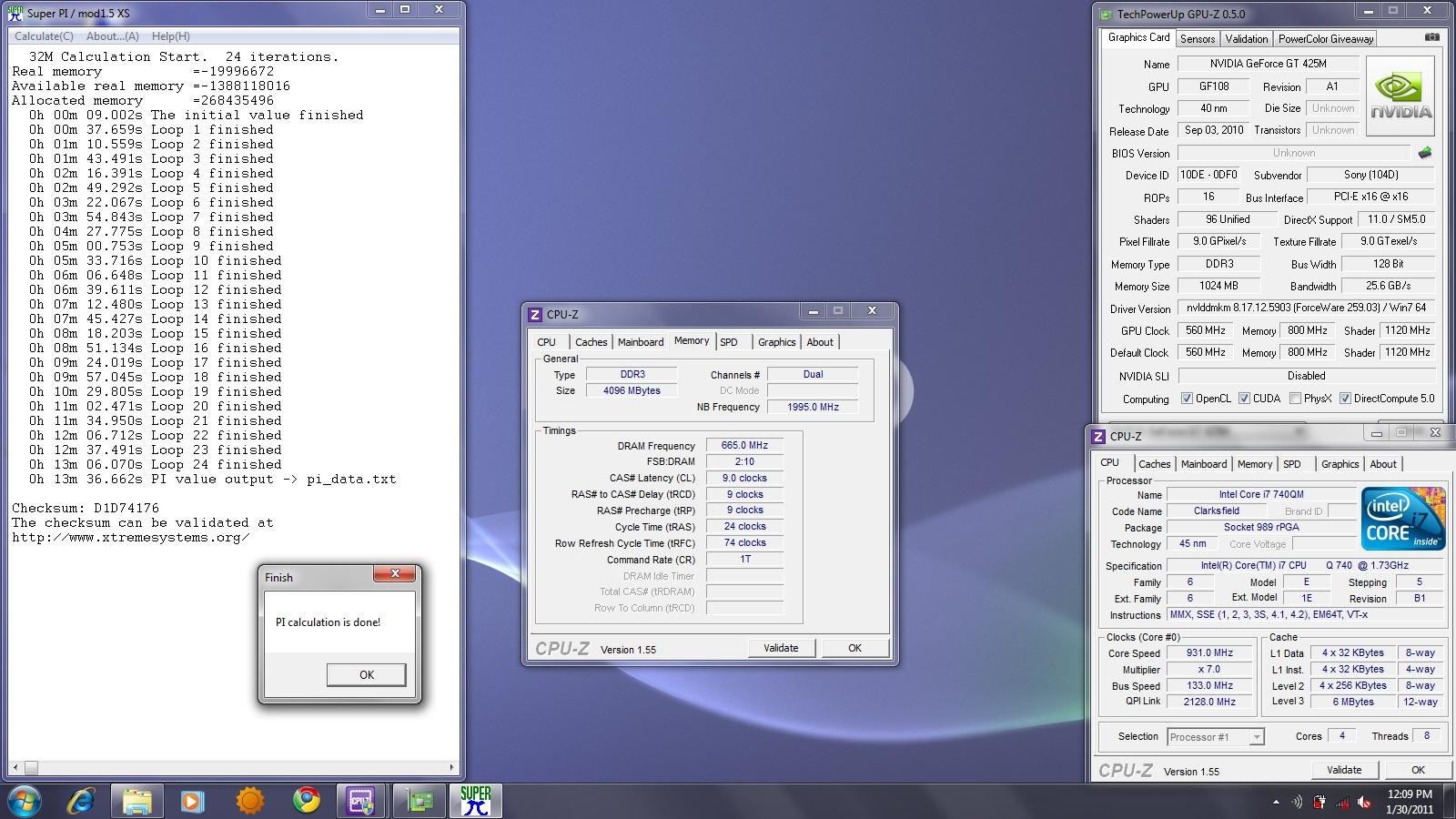Screen dimensions: 1456x819
Task: Click the wireless signal tray icon
Action: click(1297, 802)
